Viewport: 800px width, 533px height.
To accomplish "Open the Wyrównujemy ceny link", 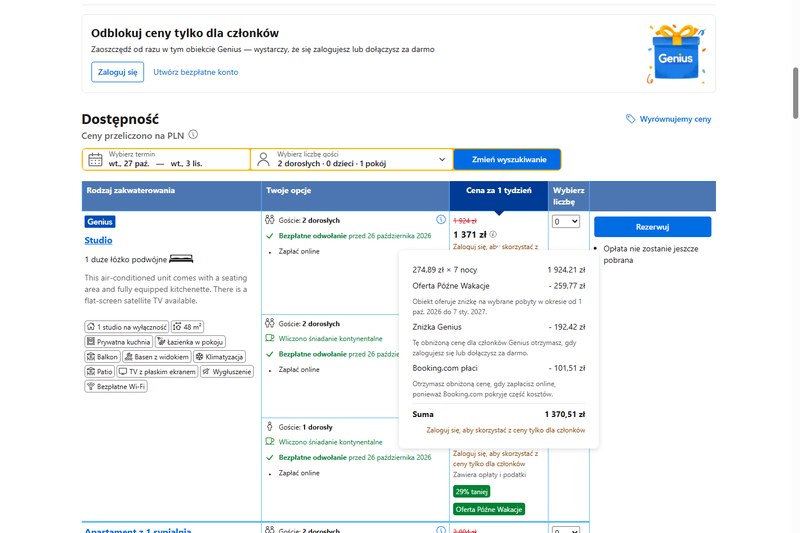I will pyautogui.click(x=675, y=119).
